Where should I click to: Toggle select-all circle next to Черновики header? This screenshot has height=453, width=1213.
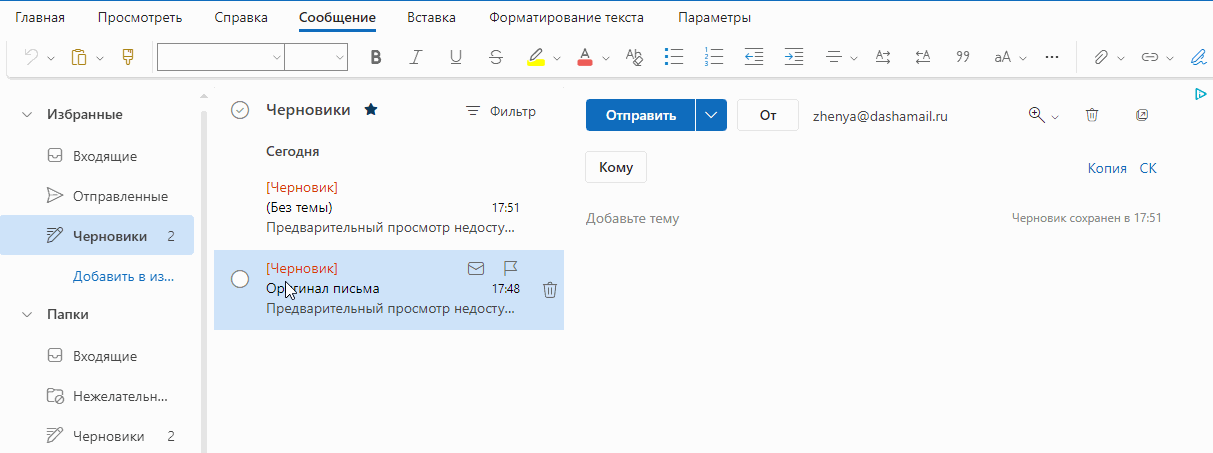tap(240, 110)
